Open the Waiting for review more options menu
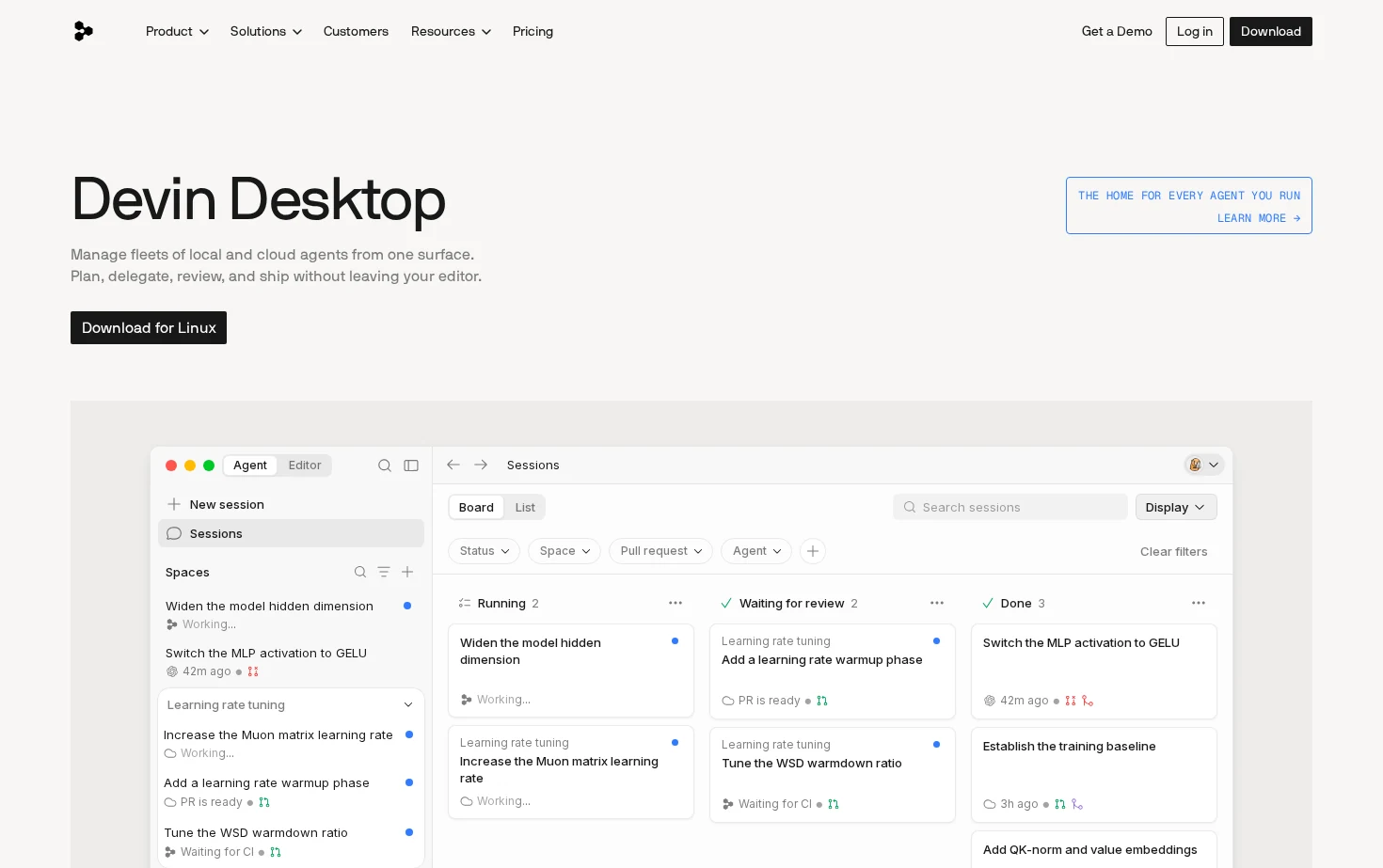 click(937, 603)
